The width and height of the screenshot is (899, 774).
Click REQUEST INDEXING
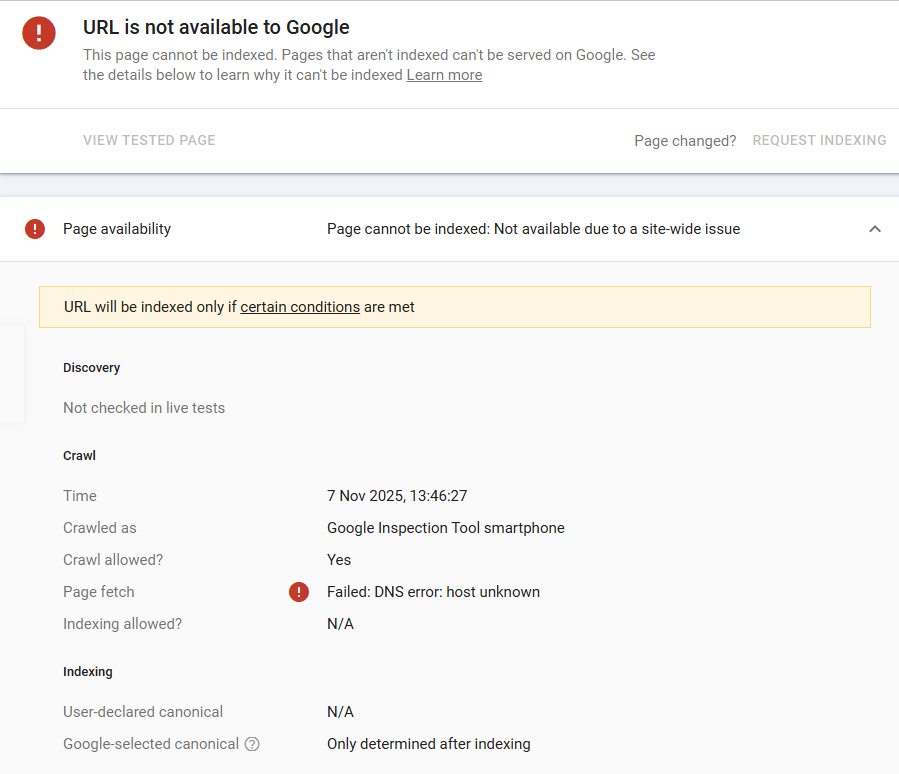coord(819,141)
